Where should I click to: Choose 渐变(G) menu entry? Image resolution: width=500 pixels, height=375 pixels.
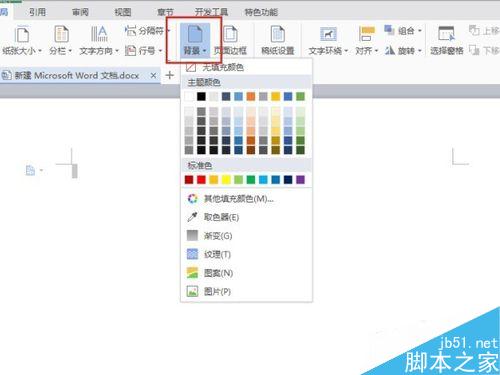coord(247,236)
